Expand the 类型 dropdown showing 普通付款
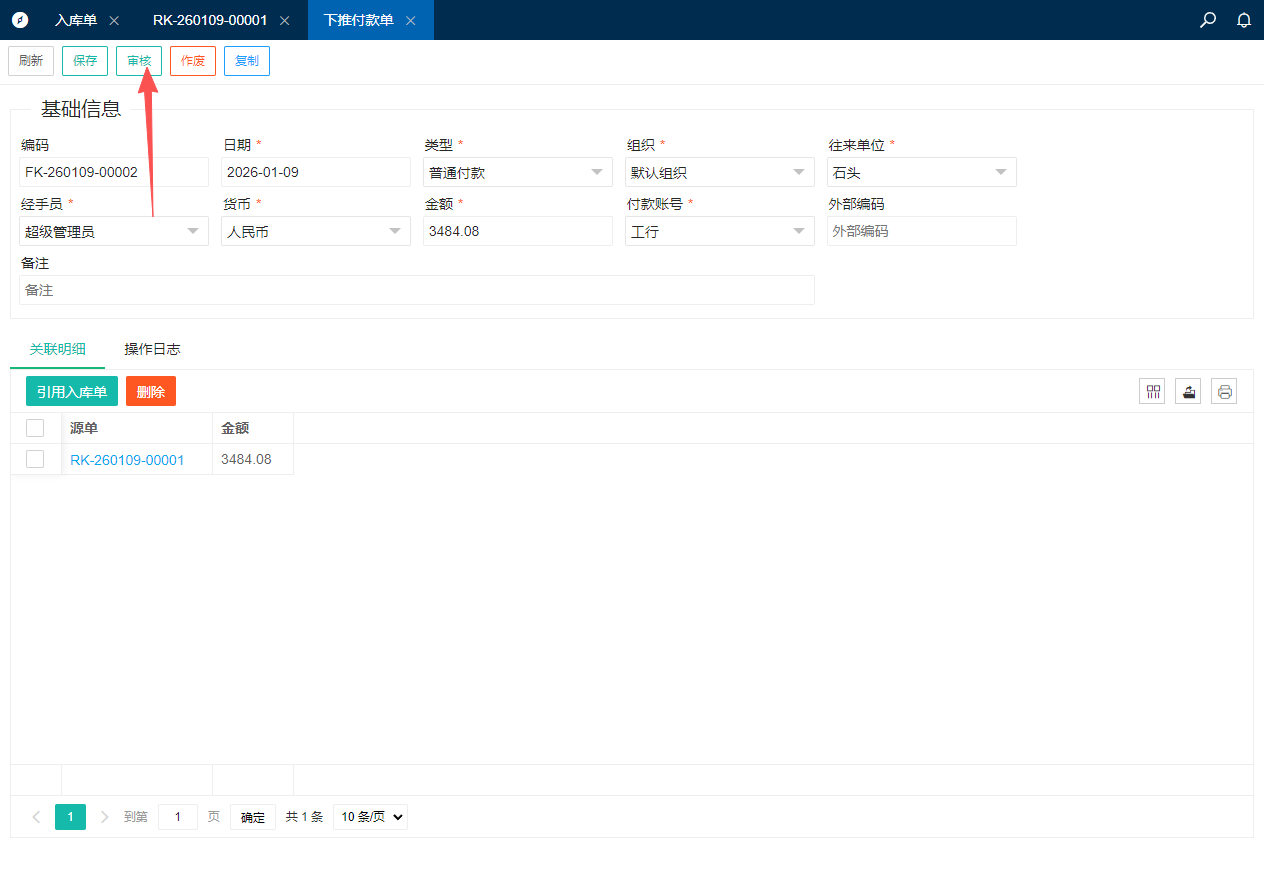The height and width of the screenshot is (872, 1264). click(x=517, y=172)
